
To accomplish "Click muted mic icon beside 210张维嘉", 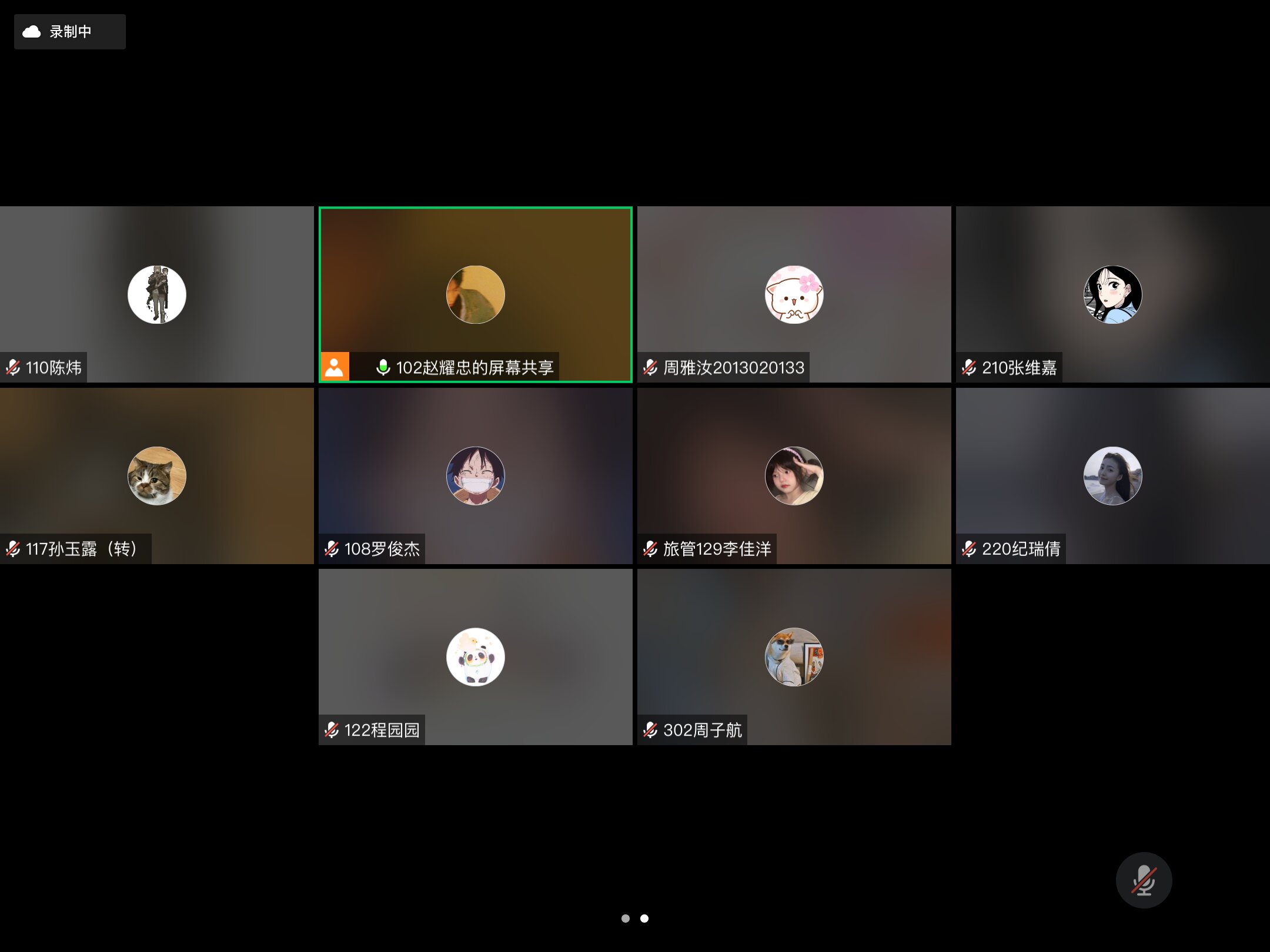I will pyautogui.click(x=969, y=367).
